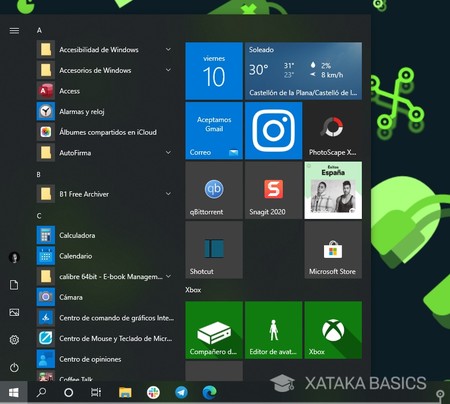Screen dimensions: 450x404
Task: Expand calibre 64bit folder chevron
Action: (x=168, y=276)
